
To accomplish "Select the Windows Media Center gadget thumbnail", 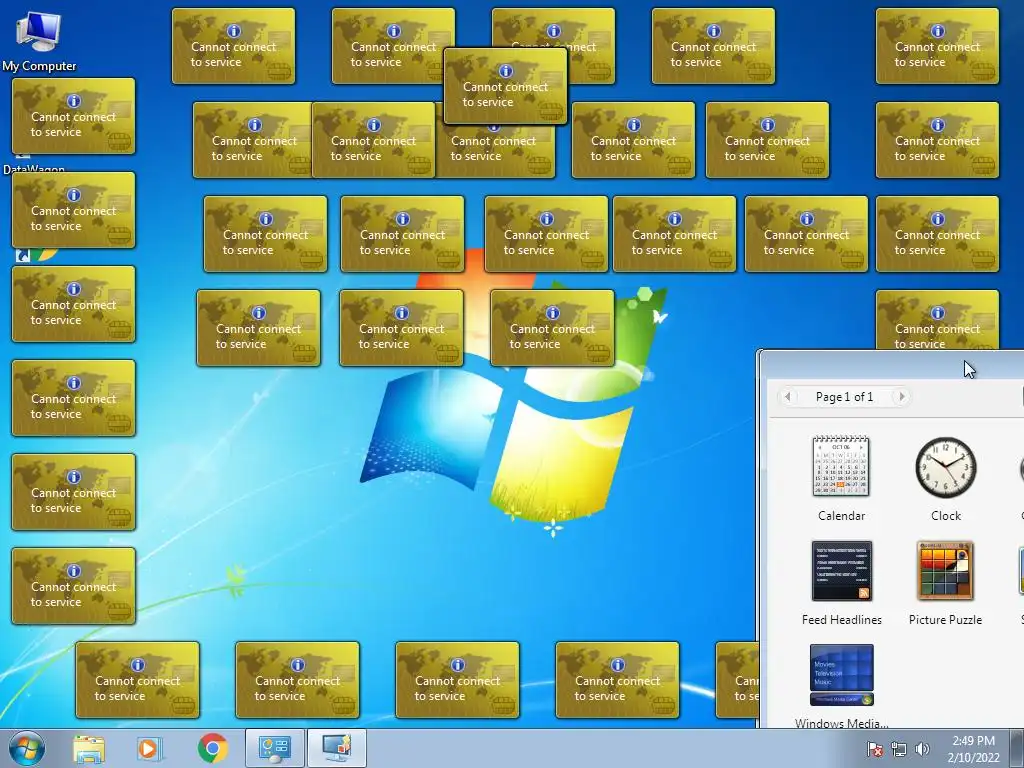I will (x=841, y=675).
